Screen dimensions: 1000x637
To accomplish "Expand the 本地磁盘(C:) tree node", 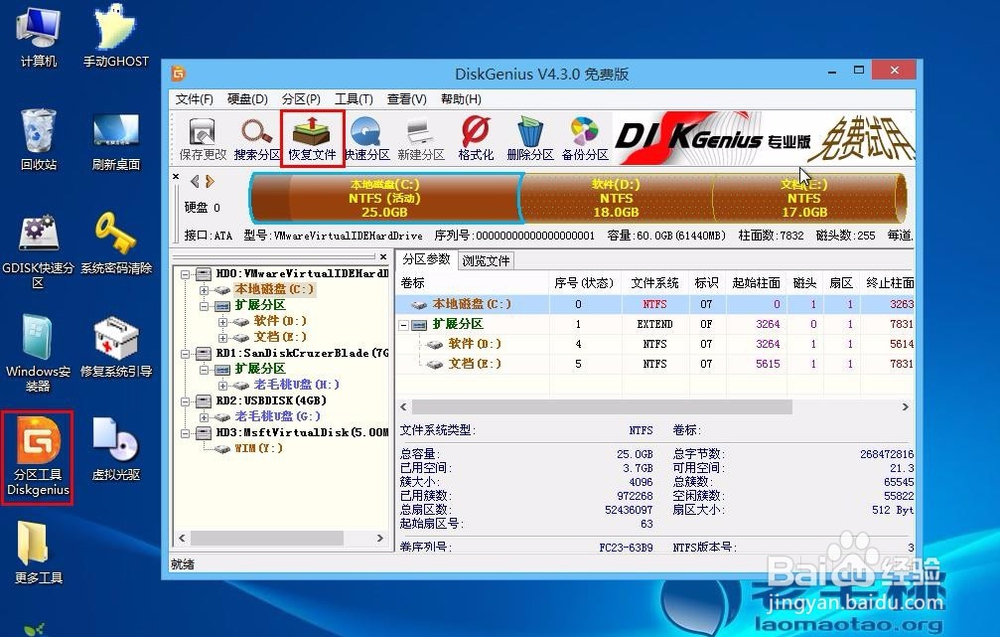I will click(x=203, y=290).
